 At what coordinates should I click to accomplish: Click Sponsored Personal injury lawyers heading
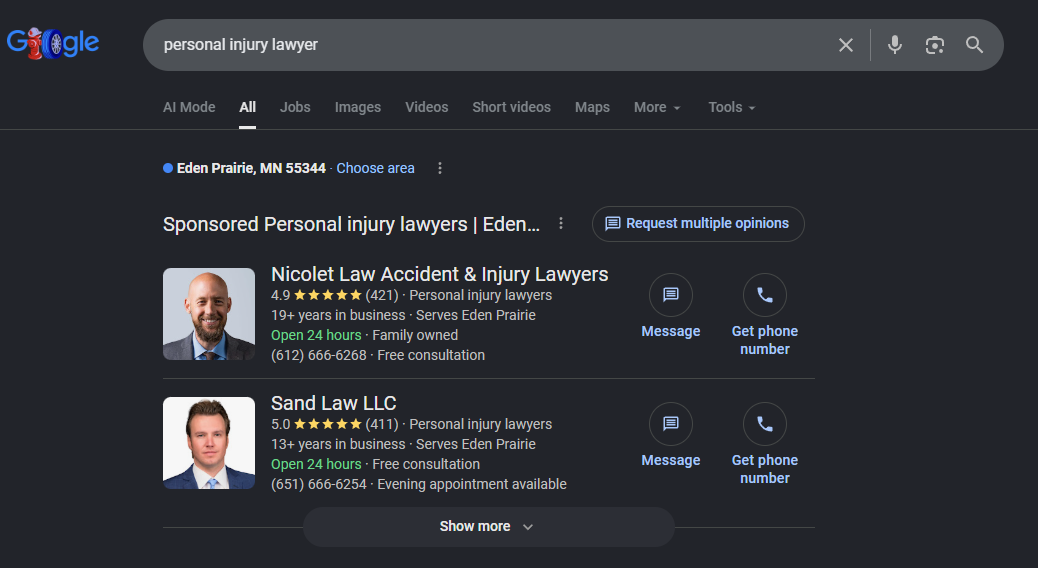pos(352,224)
